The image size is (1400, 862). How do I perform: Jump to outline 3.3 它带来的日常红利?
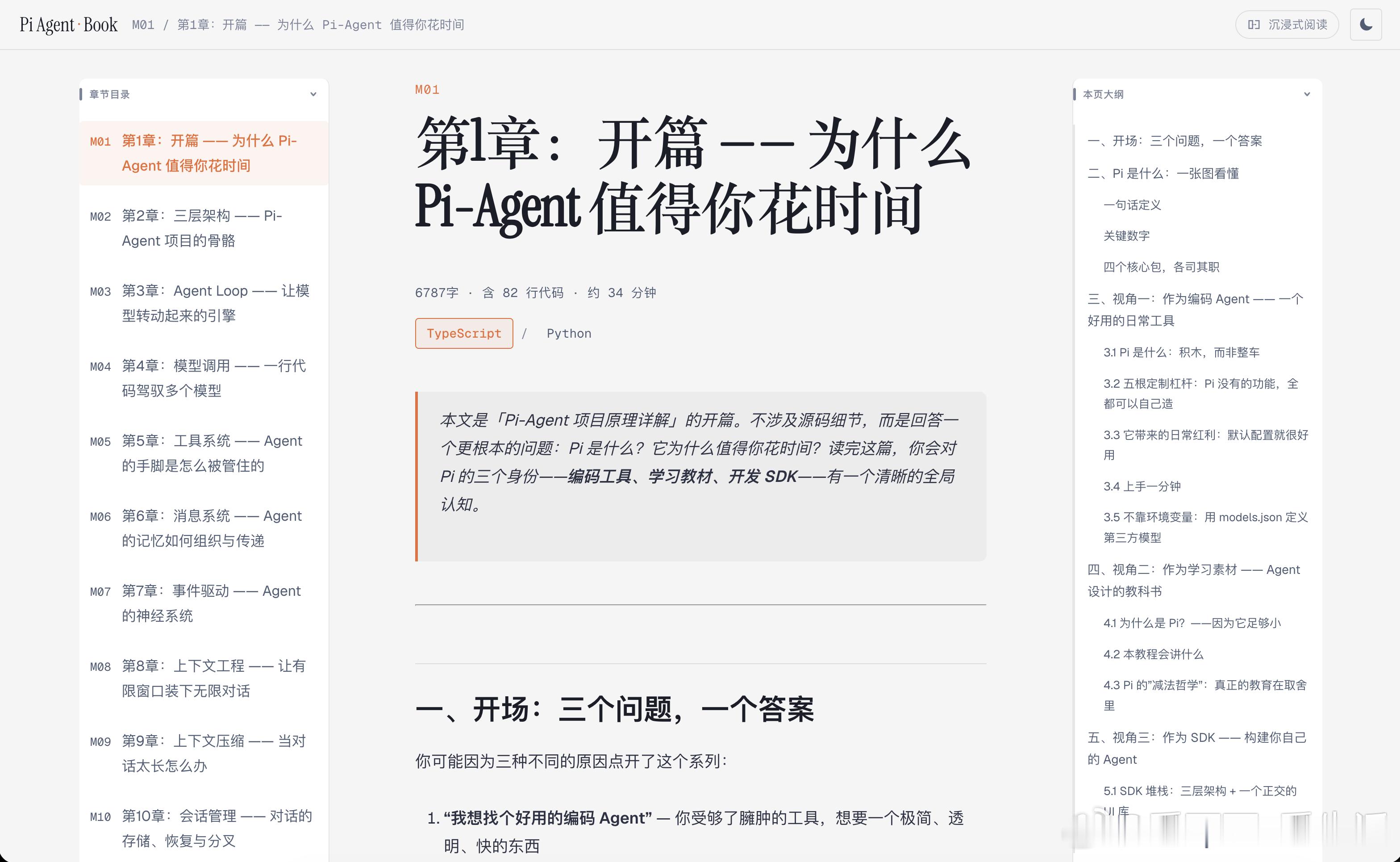point(1205,445)
